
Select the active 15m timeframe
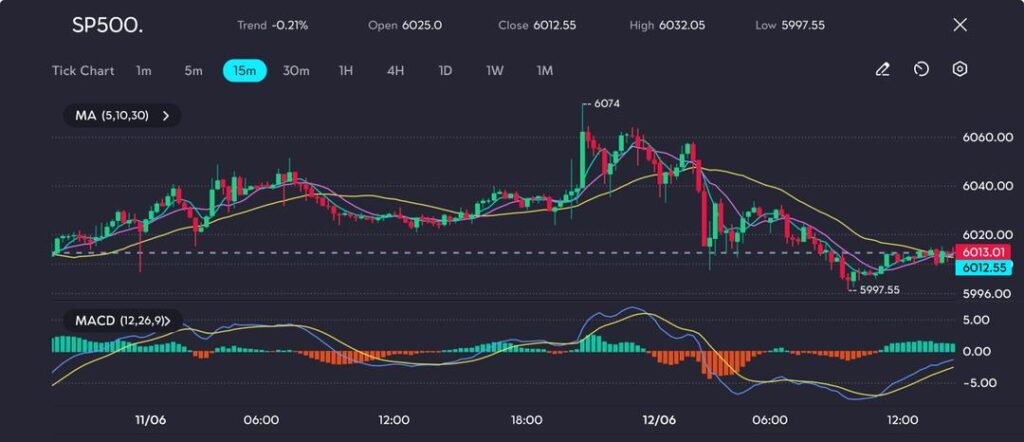[x=244, y=71]
